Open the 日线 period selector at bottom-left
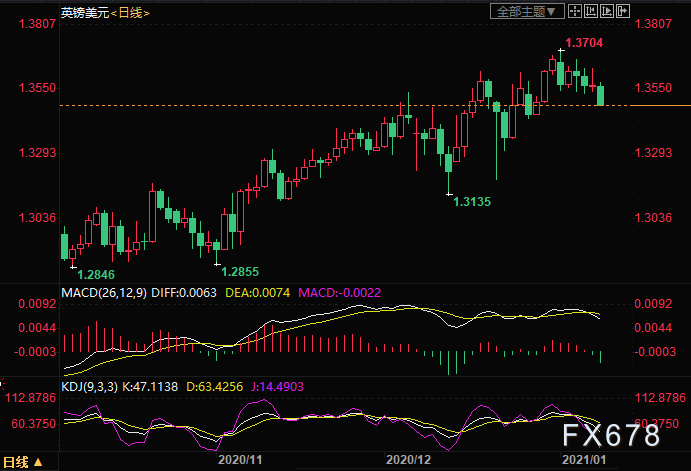The image size is (691, 471). tap(23, 462)
